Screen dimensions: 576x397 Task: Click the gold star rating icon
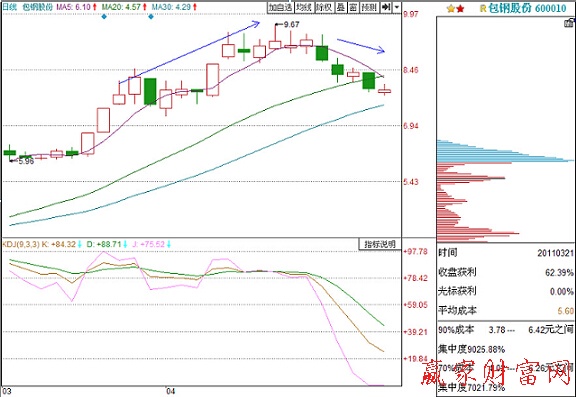click(x=451, y=8)
